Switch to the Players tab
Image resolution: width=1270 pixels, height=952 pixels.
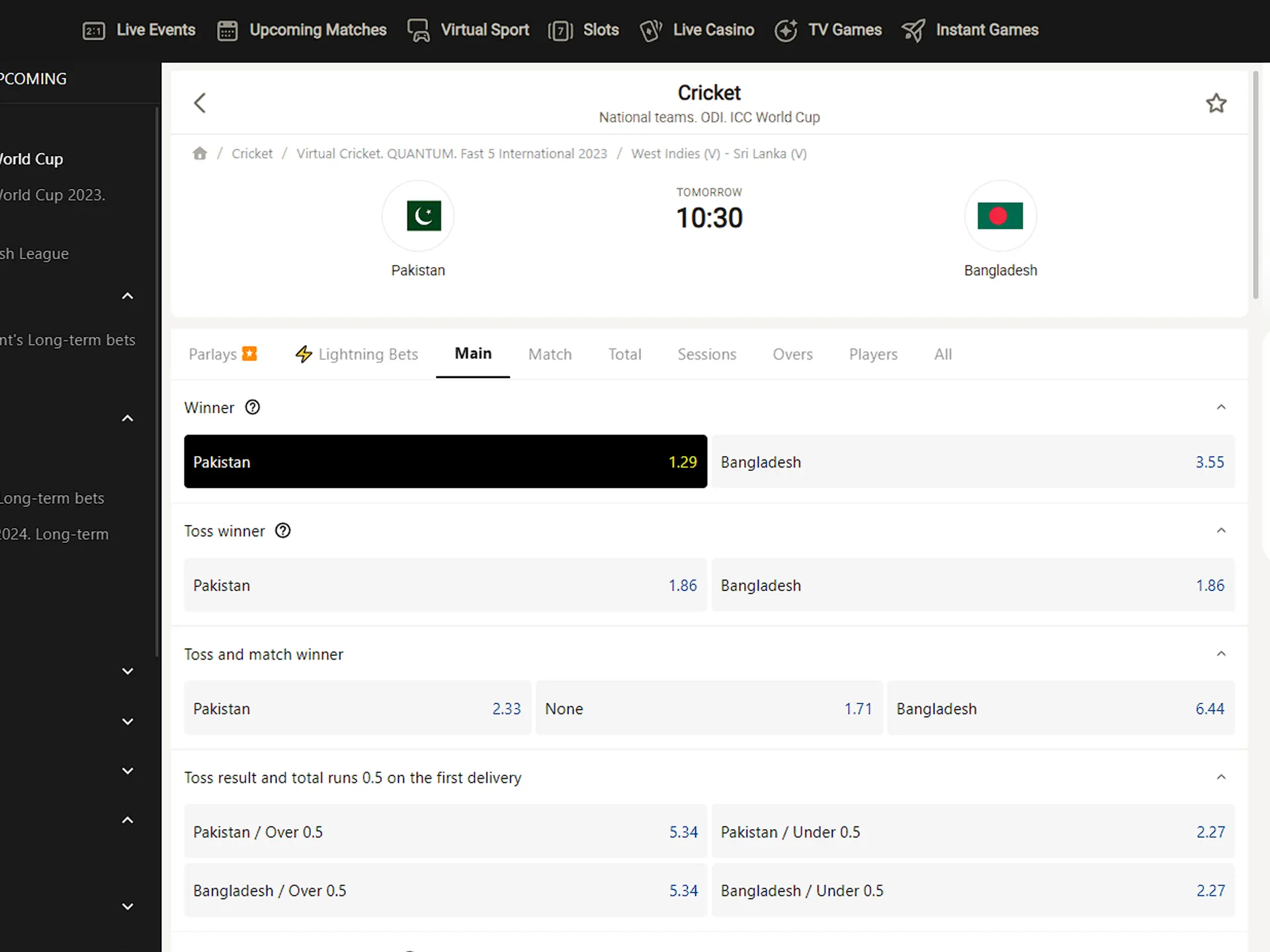coord(873,353)
